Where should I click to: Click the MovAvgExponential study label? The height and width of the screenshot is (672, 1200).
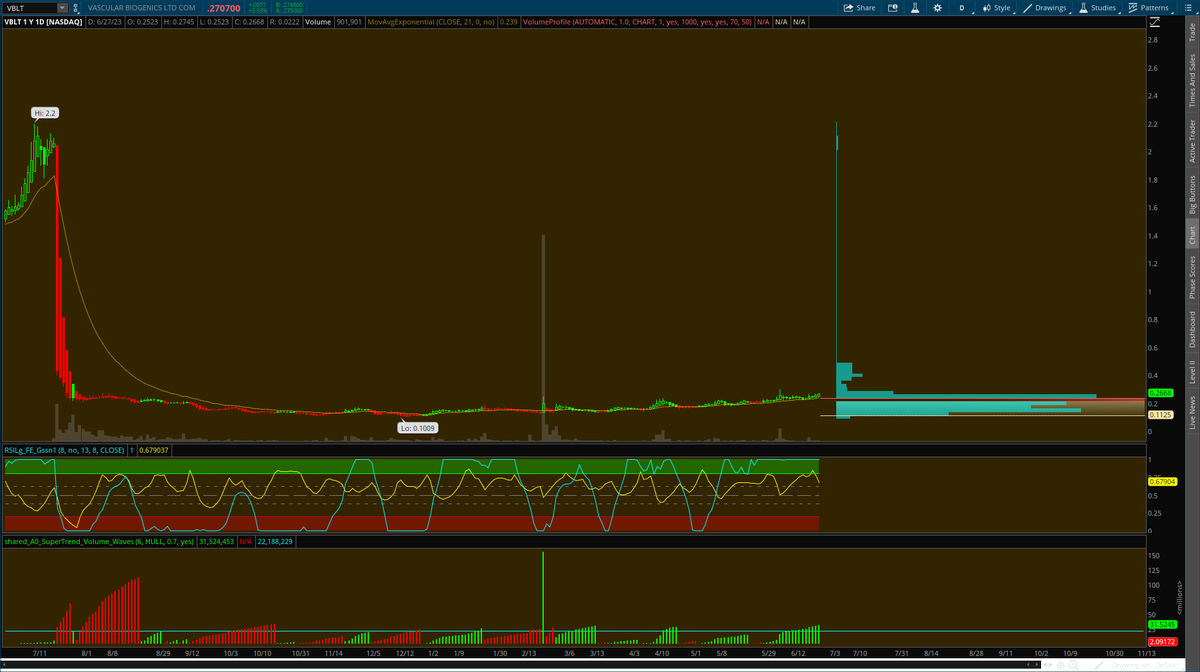point(430,21)
